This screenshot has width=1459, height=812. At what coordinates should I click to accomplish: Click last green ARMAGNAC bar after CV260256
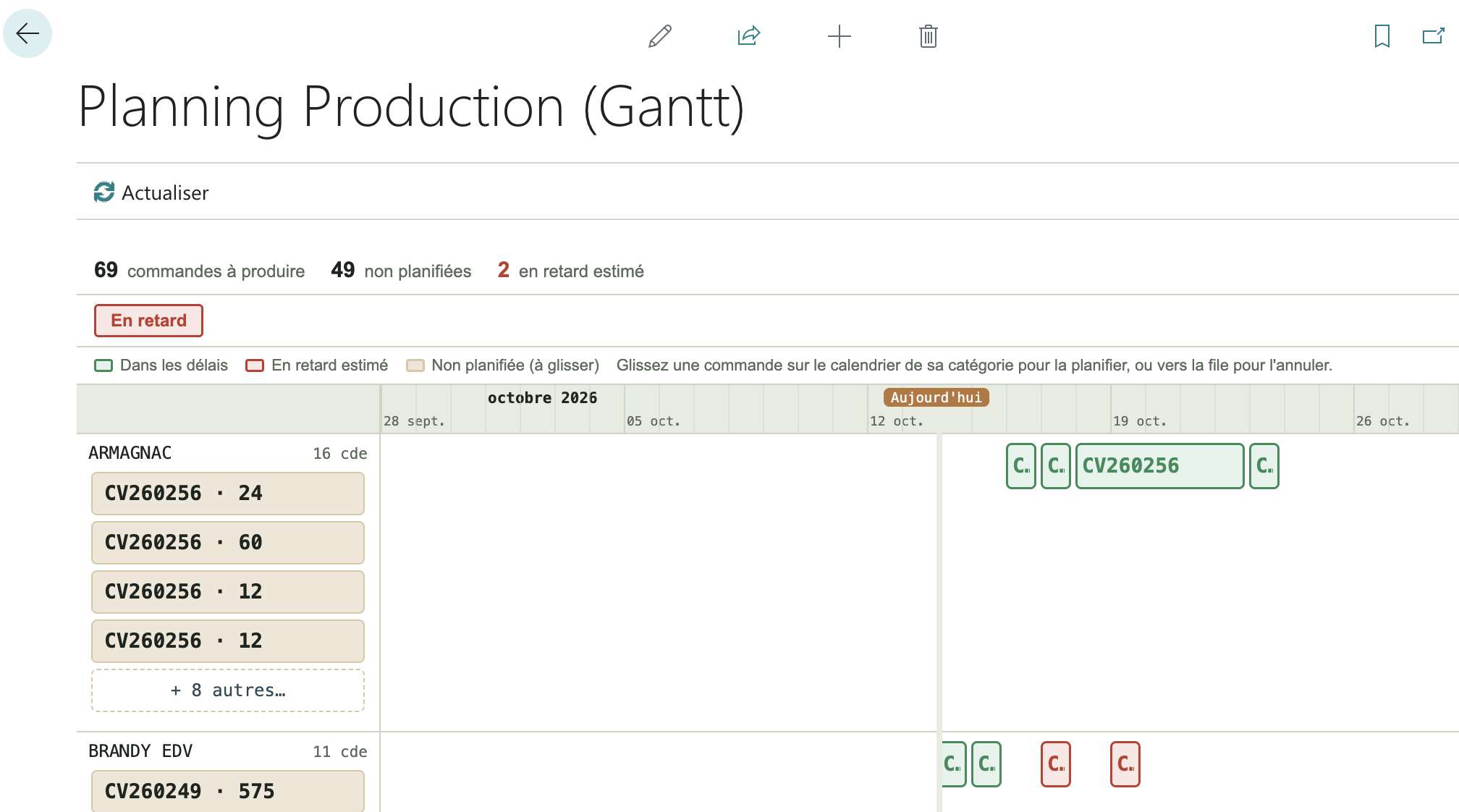coord(1264,466)
